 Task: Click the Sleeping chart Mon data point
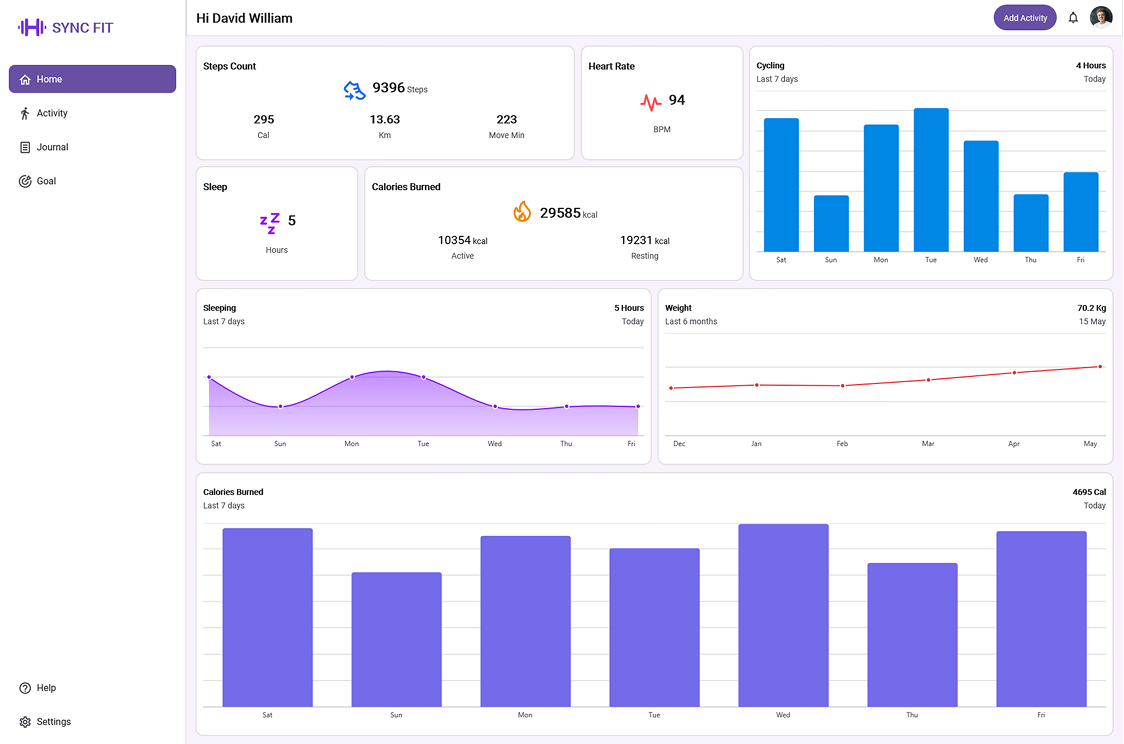pos(352,377)
